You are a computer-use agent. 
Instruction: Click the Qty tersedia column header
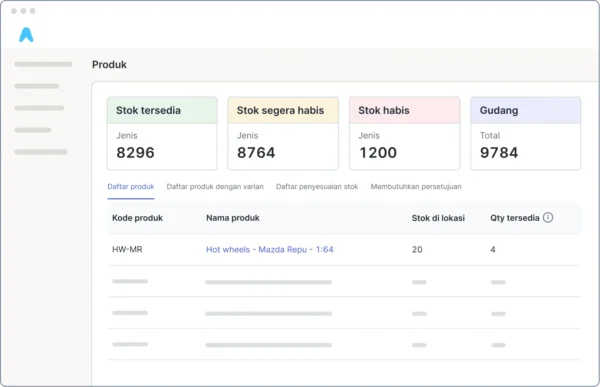coord(515,218)
